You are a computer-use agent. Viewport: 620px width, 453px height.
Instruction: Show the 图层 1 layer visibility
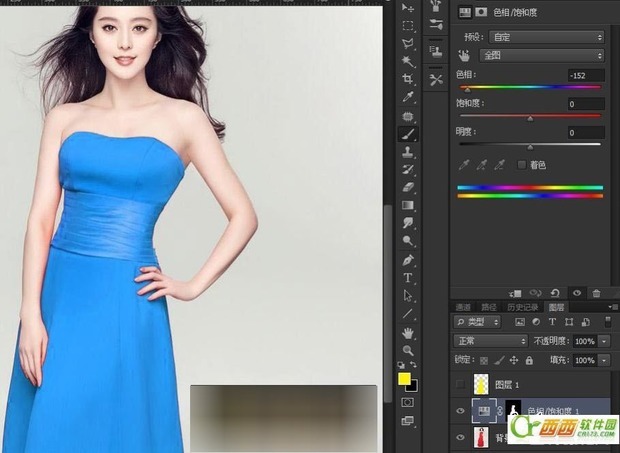pos(462,384)
